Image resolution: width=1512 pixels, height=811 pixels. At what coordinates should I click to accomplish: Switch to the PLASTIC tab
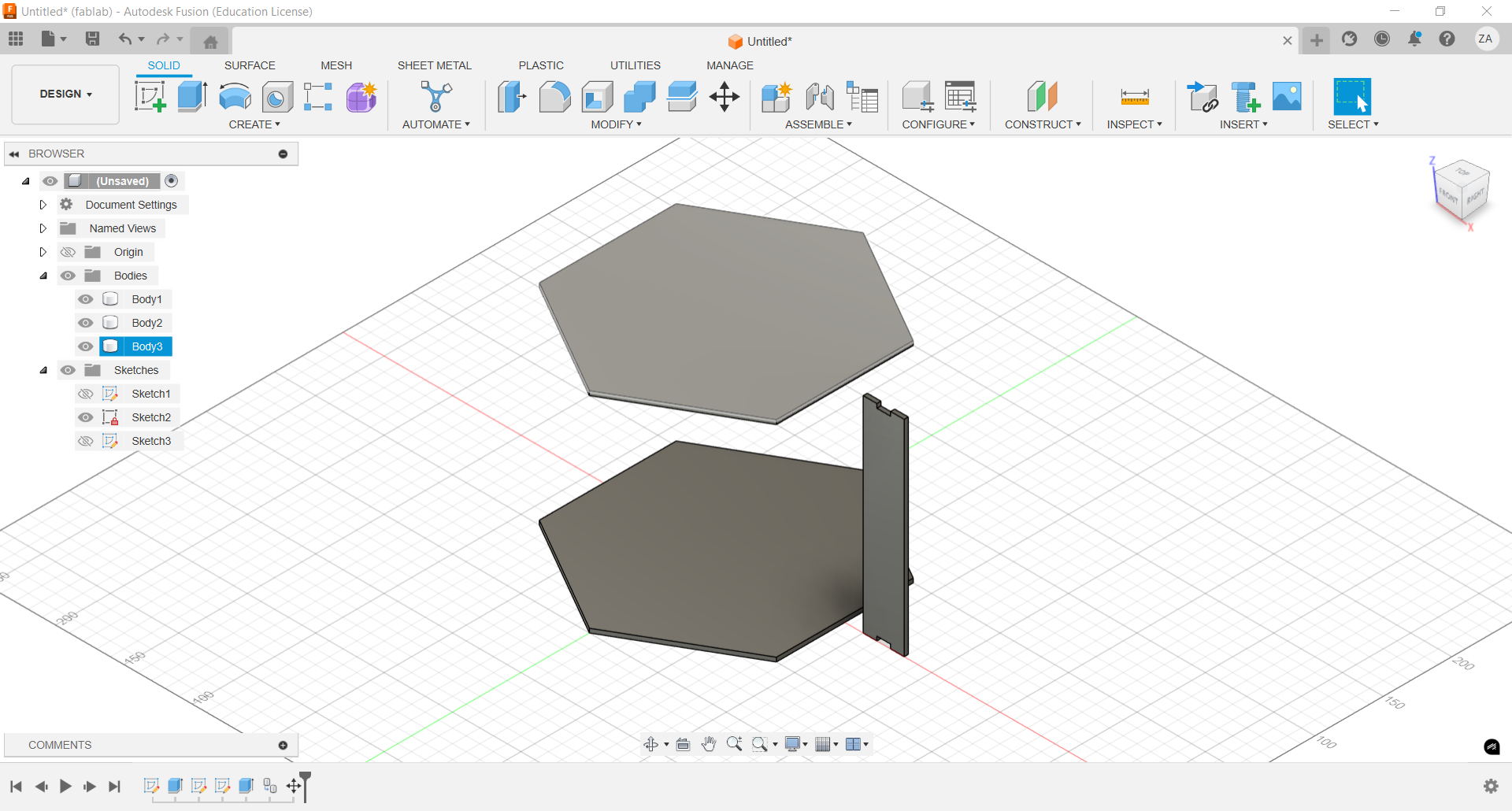pos(541,65)
